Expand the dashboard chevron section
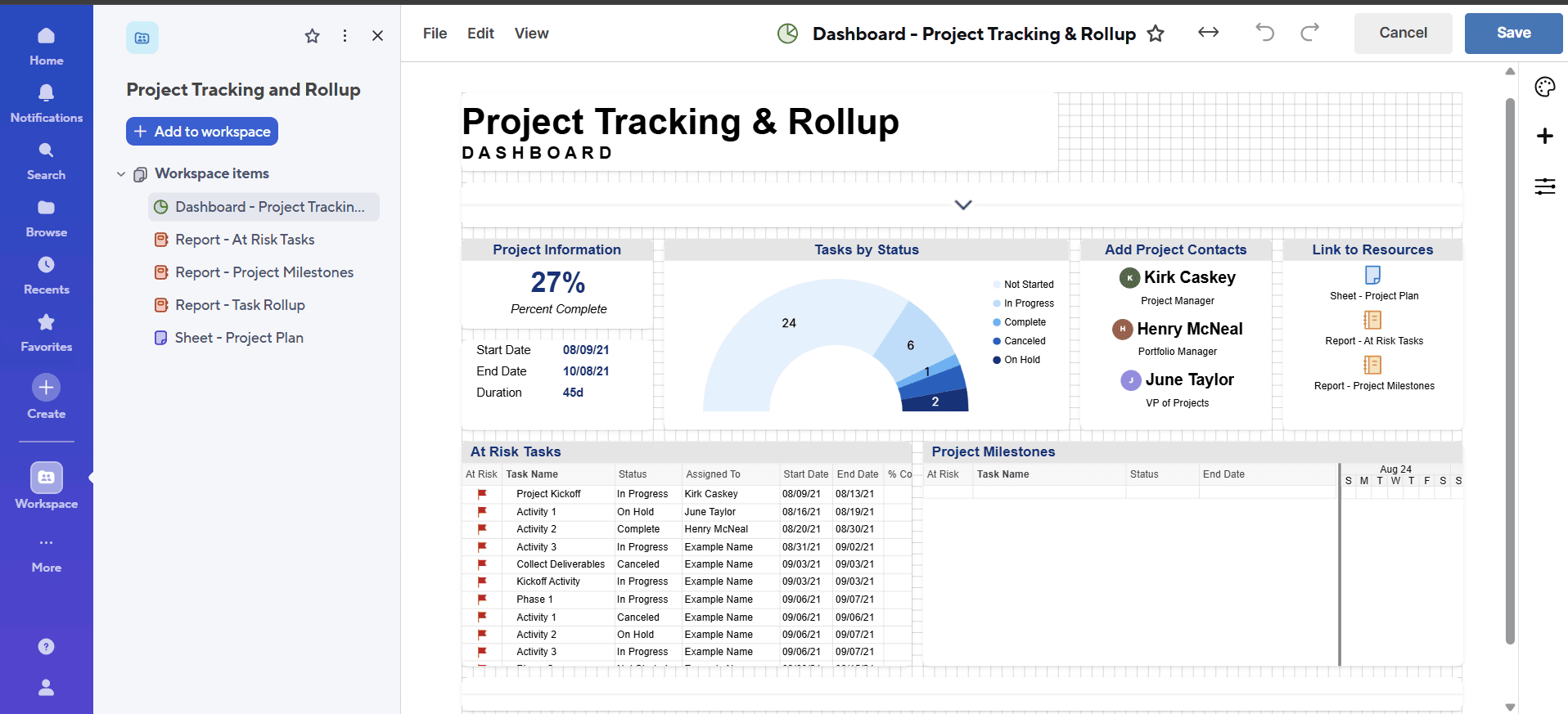Image resolution: width=1568 pixels, height=714 pixels. (x=963, y=204)
